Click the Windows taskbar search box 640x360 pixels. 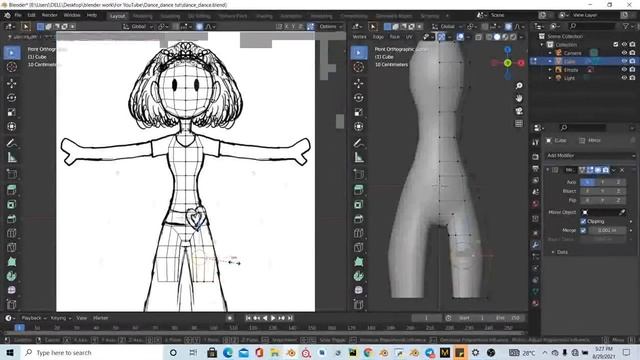(92, 353)
